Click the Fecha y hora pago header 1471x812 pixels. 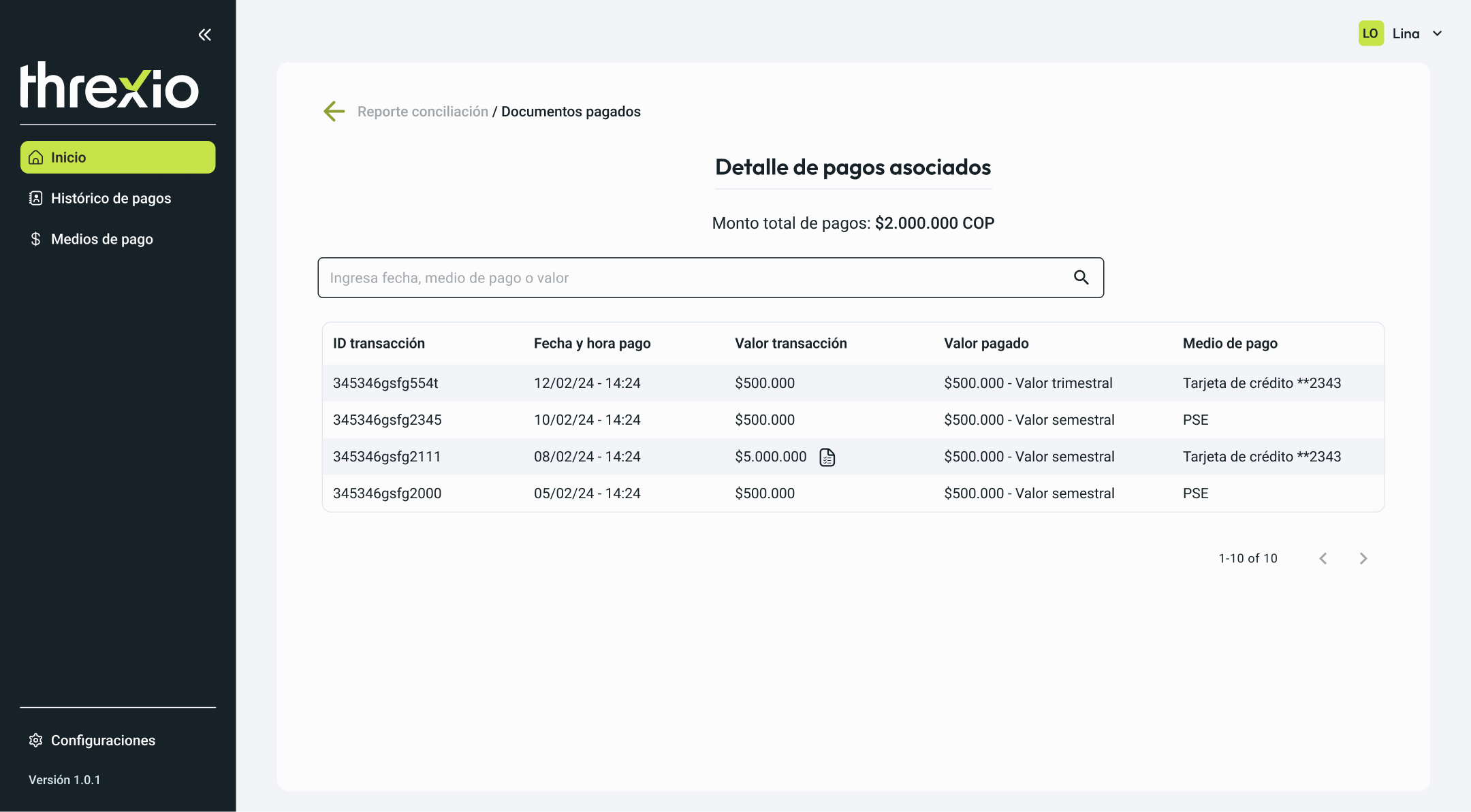tap(592, 343)
